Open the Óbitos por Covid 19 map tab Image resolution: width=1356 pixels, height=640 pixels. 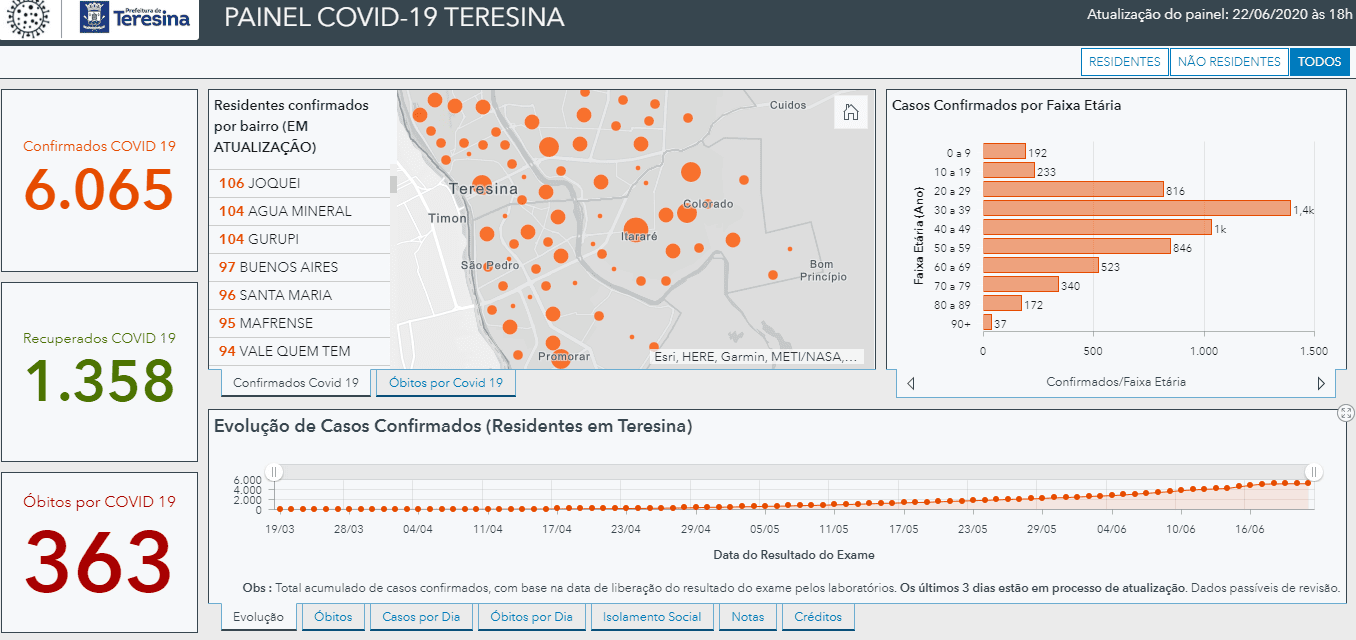445,383
